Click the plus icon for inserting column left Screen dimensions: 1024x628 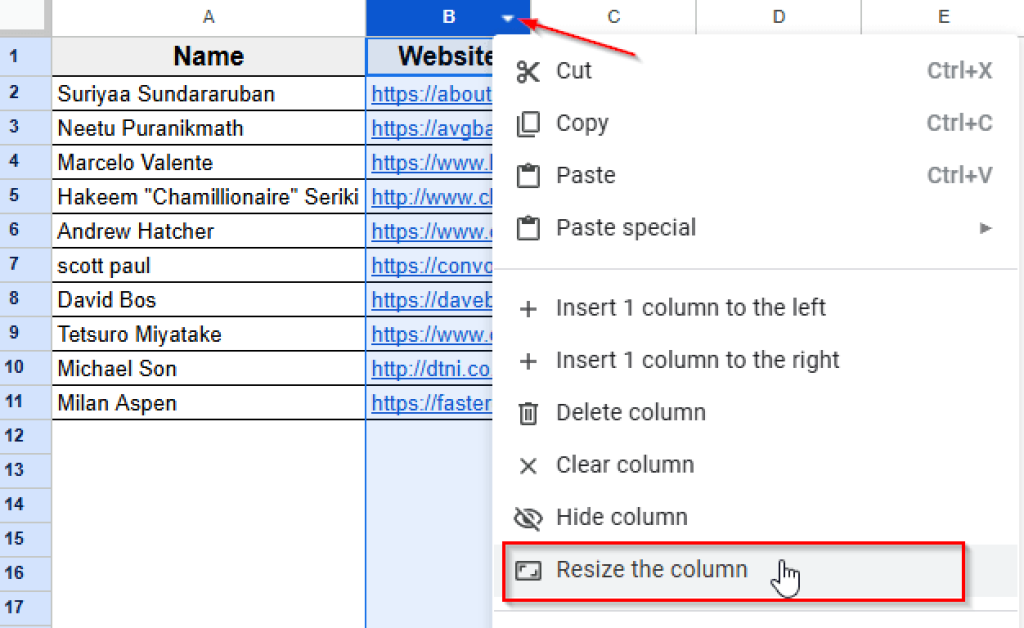[528, 307]
